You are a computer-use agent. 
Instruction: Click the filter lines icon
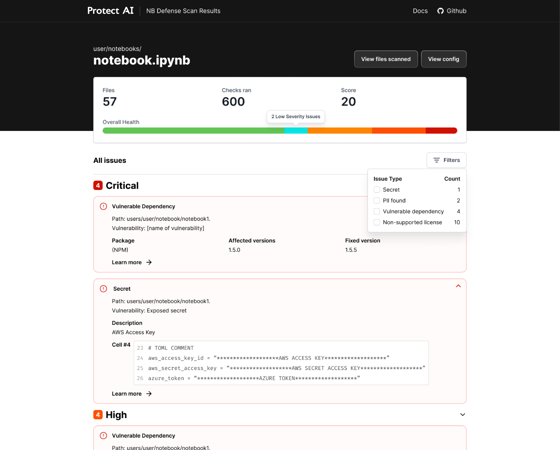click(436, 160)
